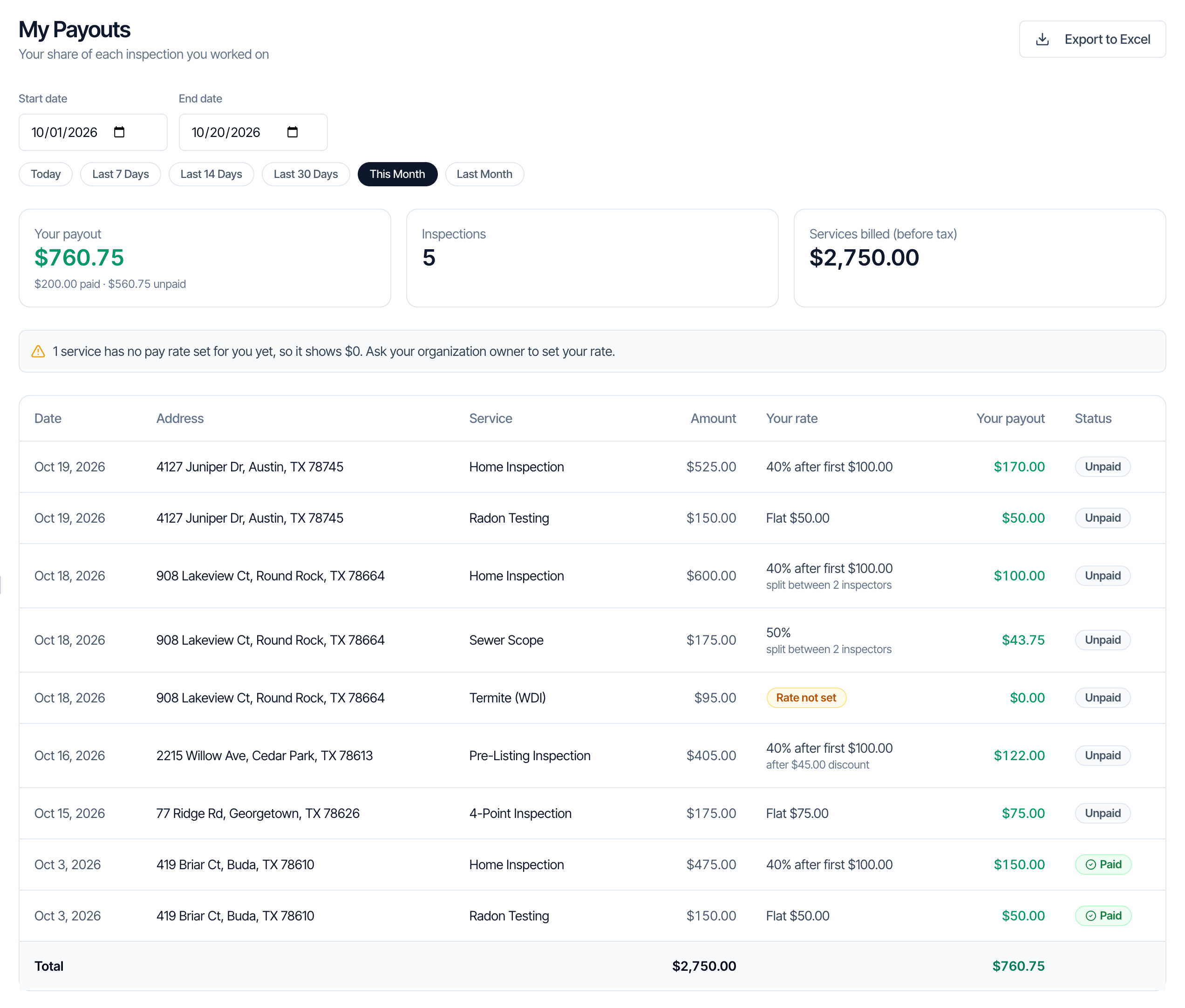Click the warning triangle icon in the alert
This screenshot has width=1185, height=1008.
tap(38, 351)
